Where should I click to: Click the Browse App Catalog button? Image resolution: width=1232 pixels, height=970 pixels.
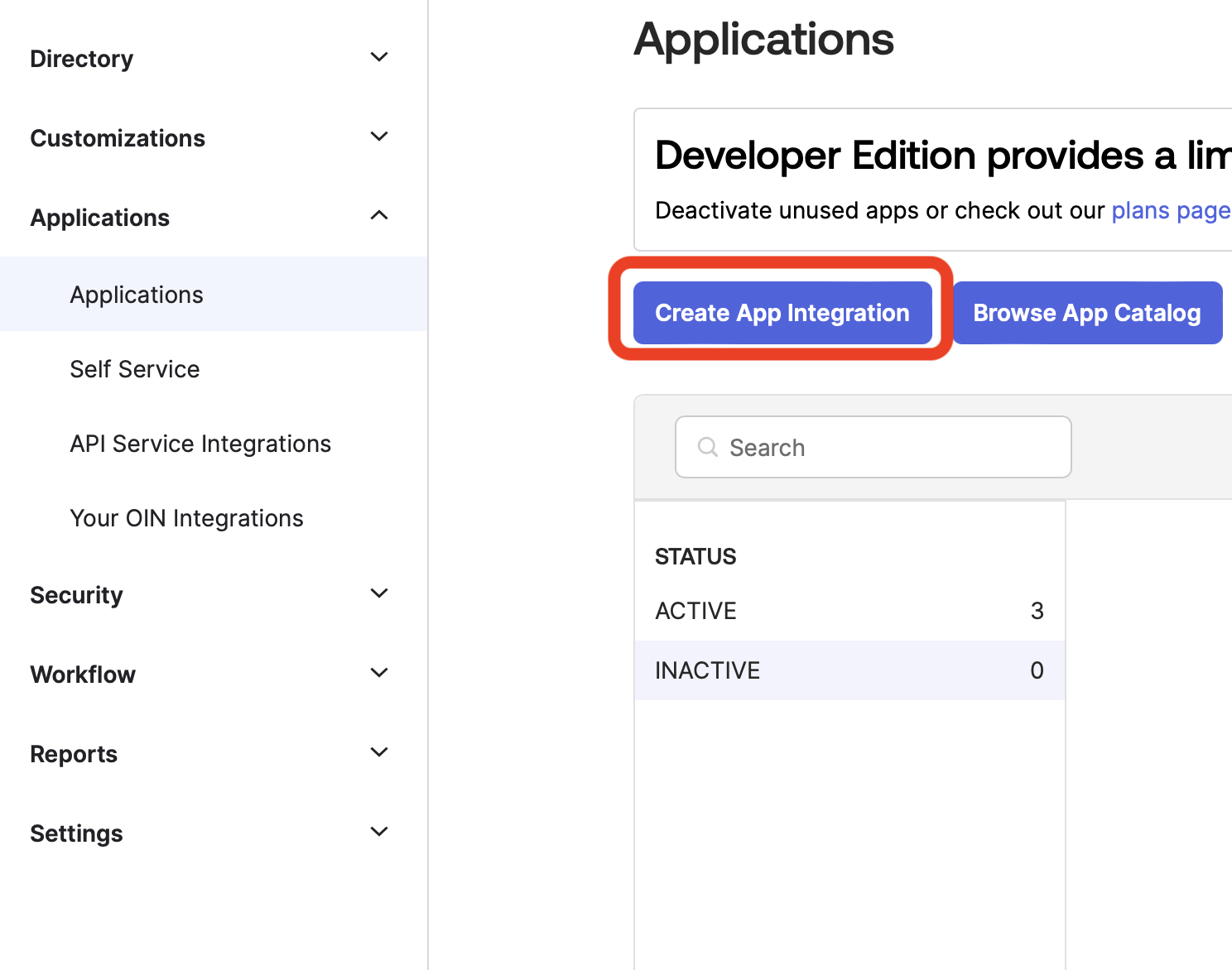pyautogui.click(x=1086, y=313)
